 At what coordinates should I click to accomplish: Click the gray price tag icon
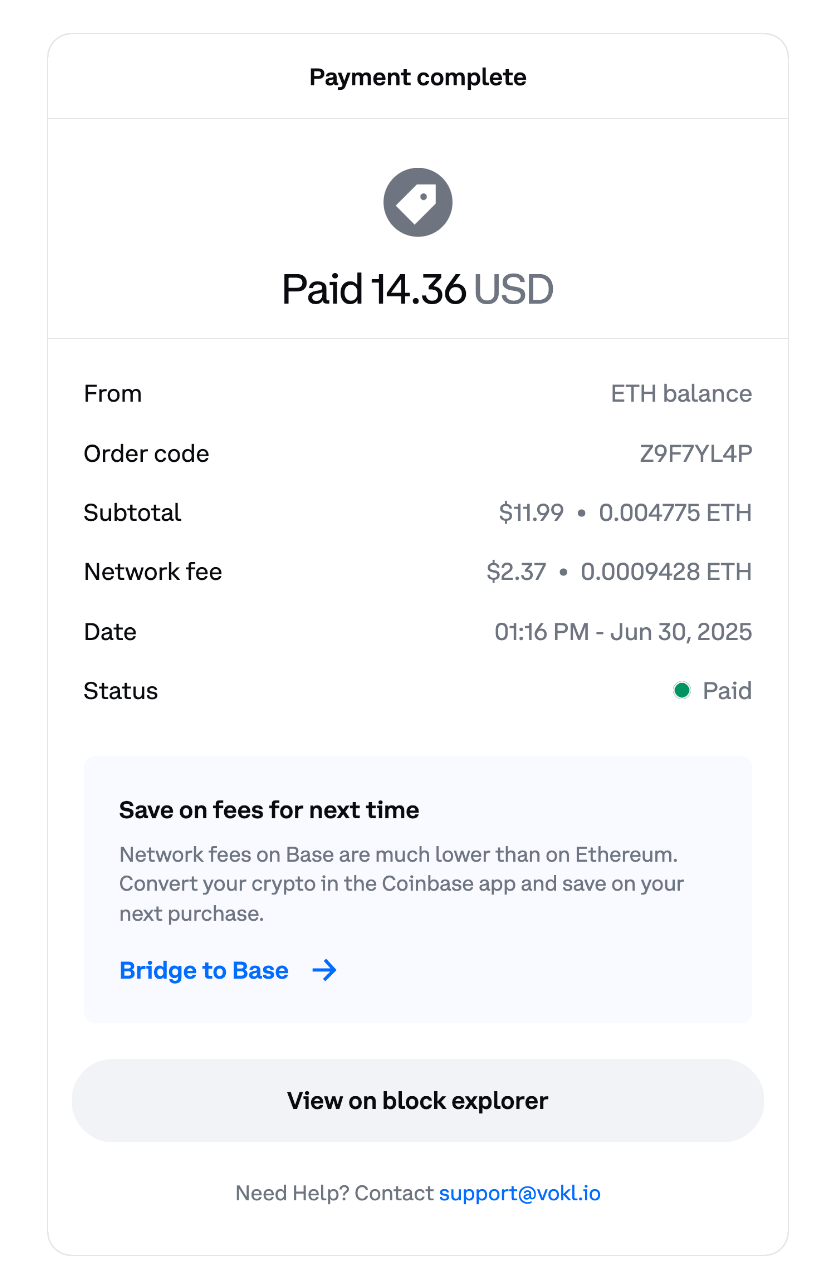(x=418, y=203)
